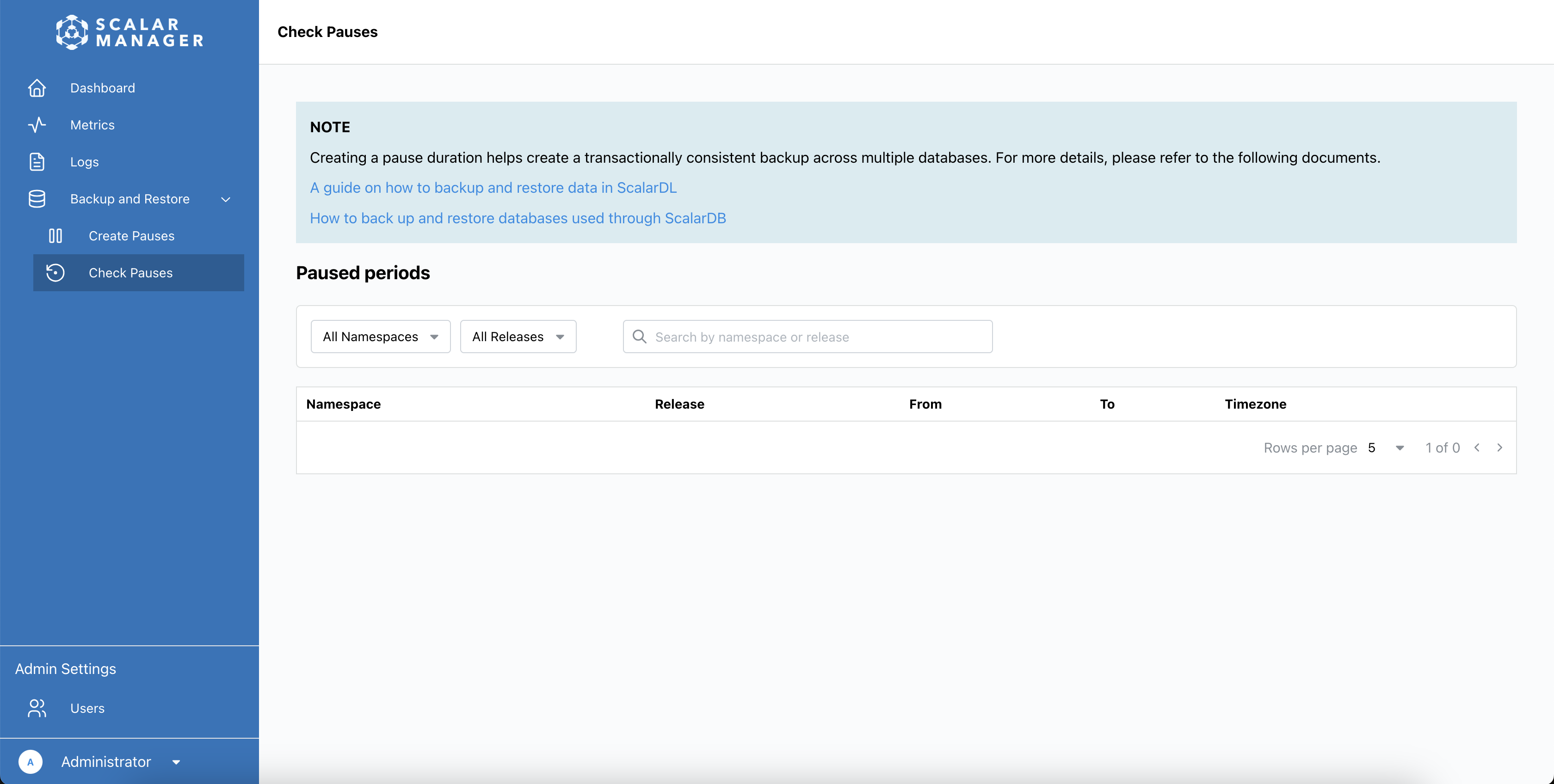Collapse the Backup and Restore chevron
Screen dimensions: 1554x784
tap(226, 200)
